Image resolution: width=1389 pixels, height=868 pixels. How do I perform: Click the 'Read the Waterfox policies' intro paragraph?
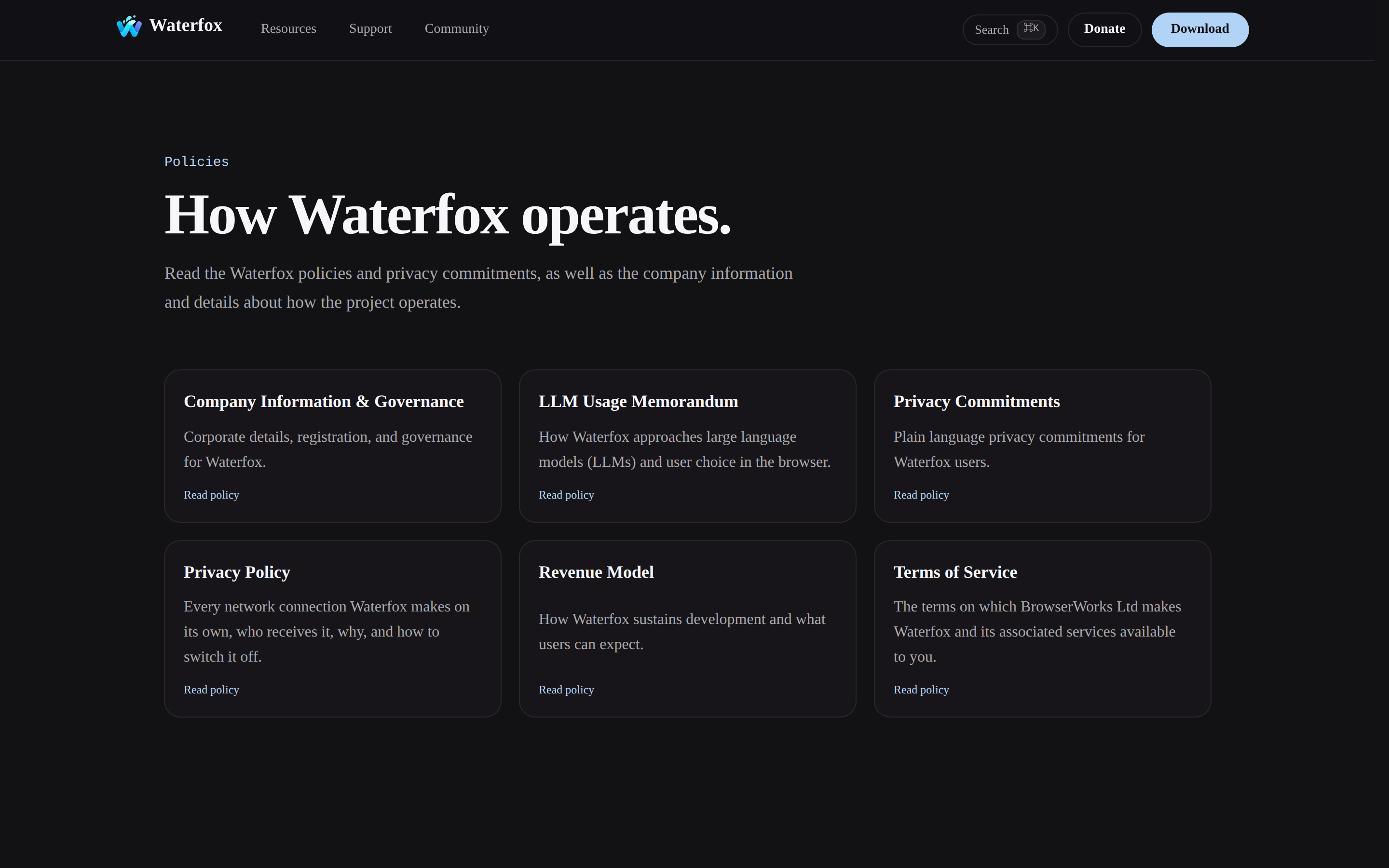coord(478,287)
